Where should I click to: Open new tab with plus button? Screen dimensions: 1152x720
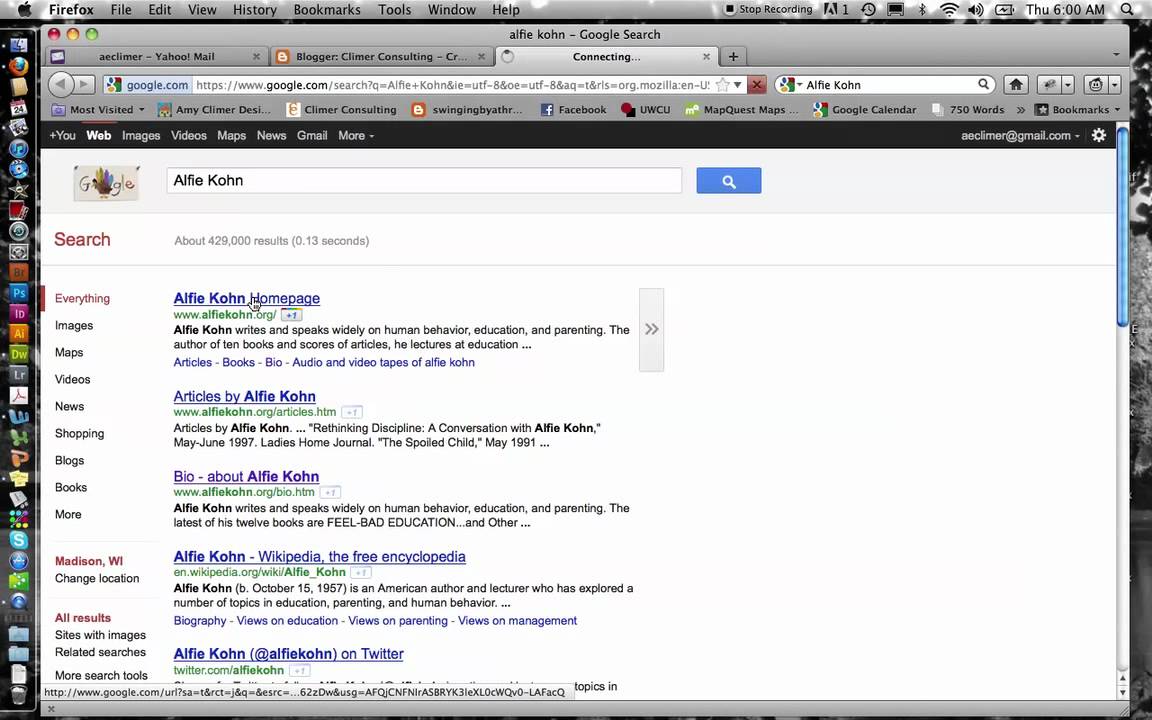pyautogui.click(x=732, y=57)
